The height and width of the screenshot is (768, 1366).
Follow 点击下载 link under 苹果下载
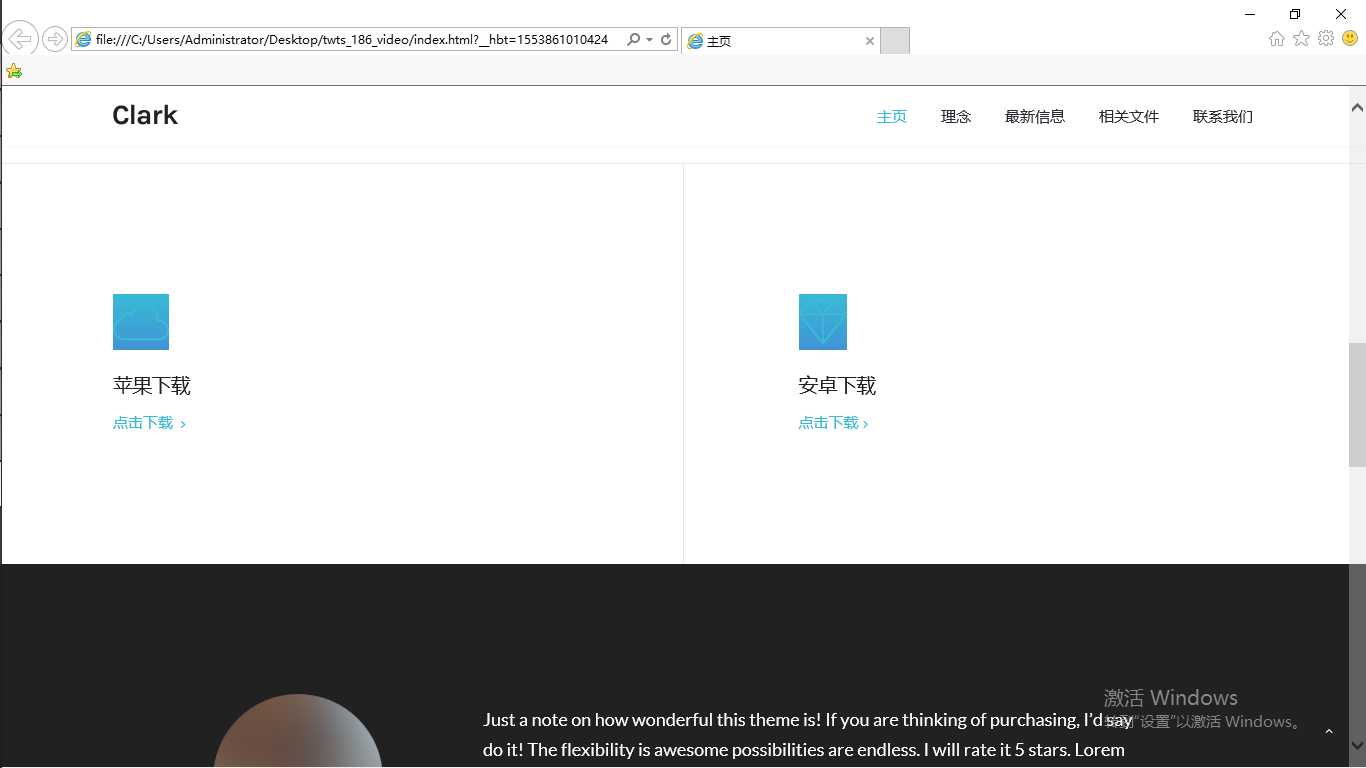coord(149,423)
